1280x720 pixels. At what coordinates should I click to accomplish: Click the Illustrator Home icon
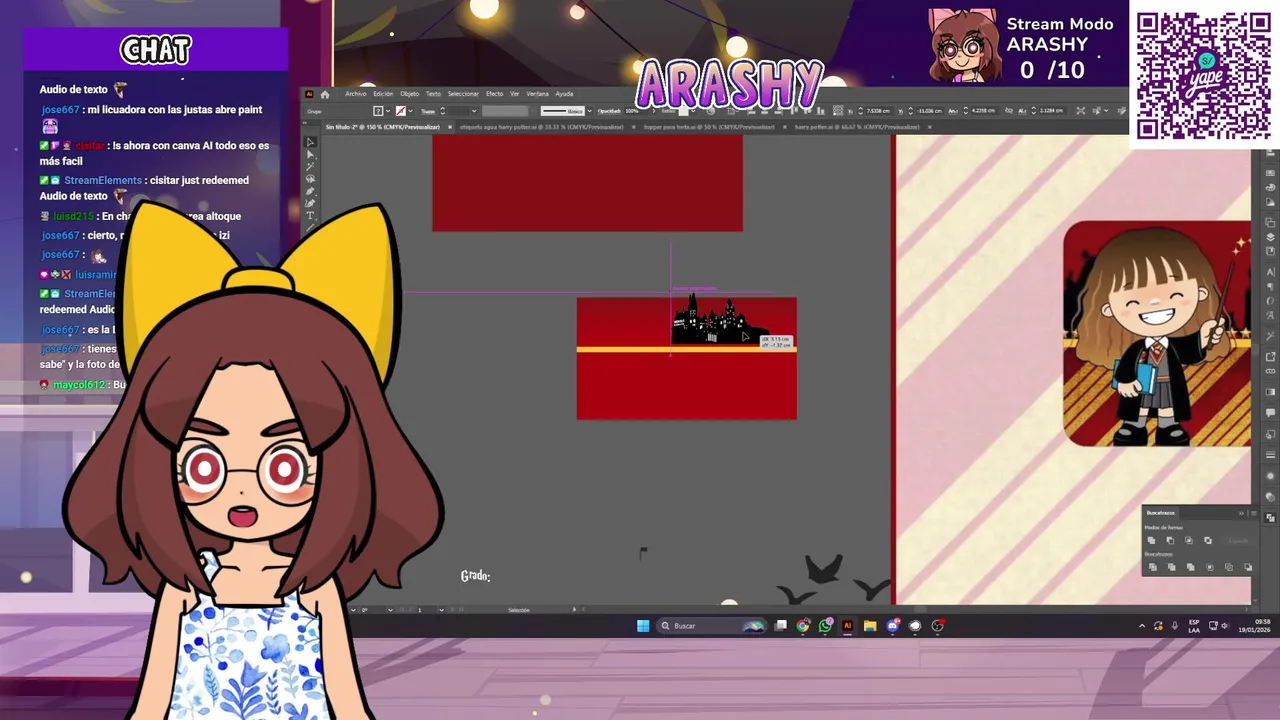point(324,94)
